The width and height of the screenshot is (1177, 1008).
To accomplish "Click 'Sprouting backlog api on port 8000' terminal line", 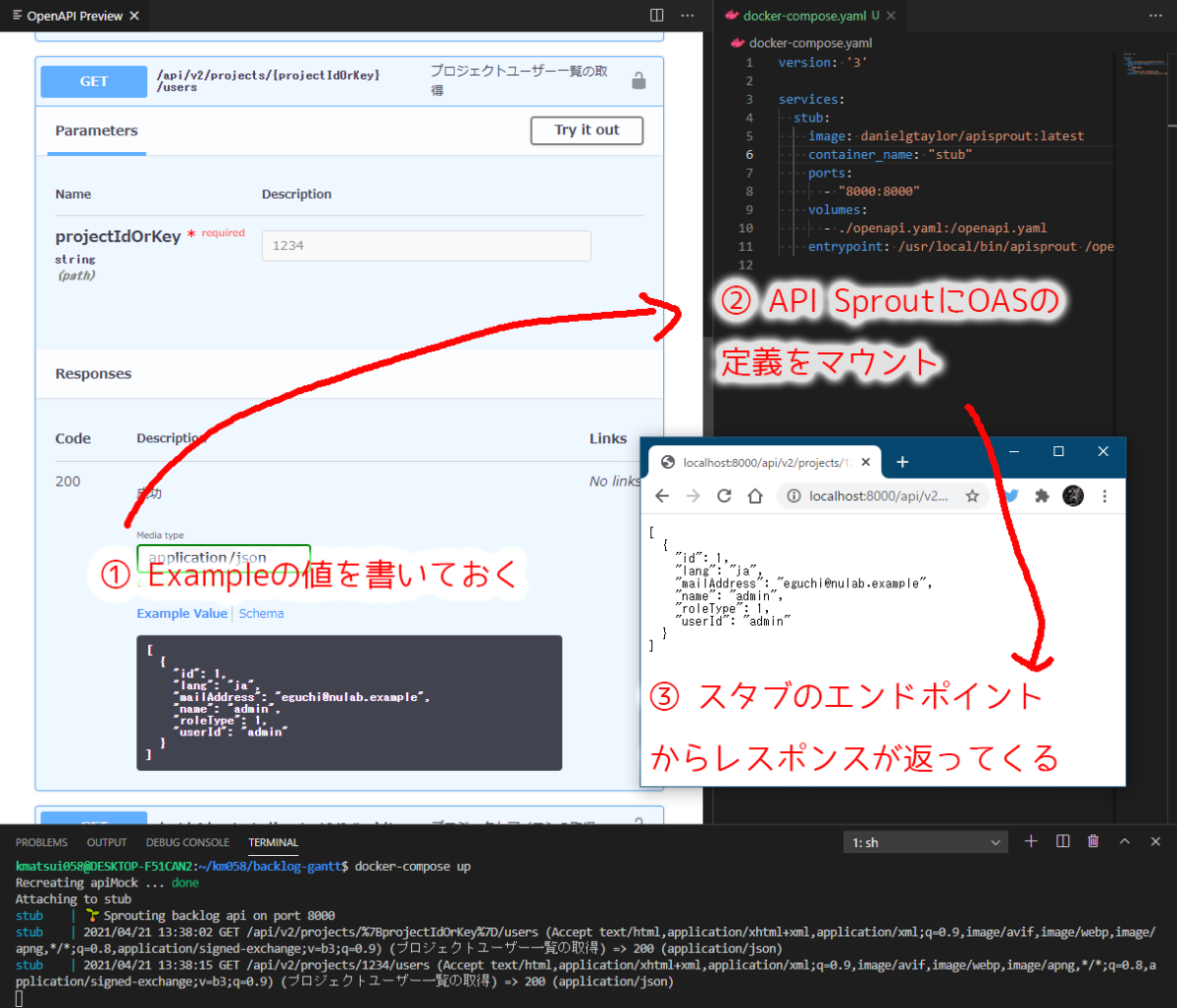I will coord(219,915).
